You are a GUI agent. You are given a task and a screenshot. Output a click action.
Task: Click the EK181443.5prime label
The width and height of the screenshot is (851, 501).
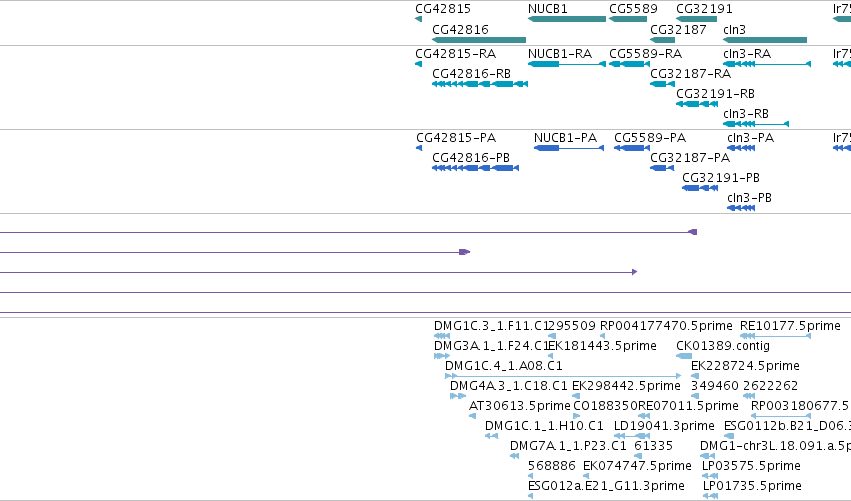602,346
